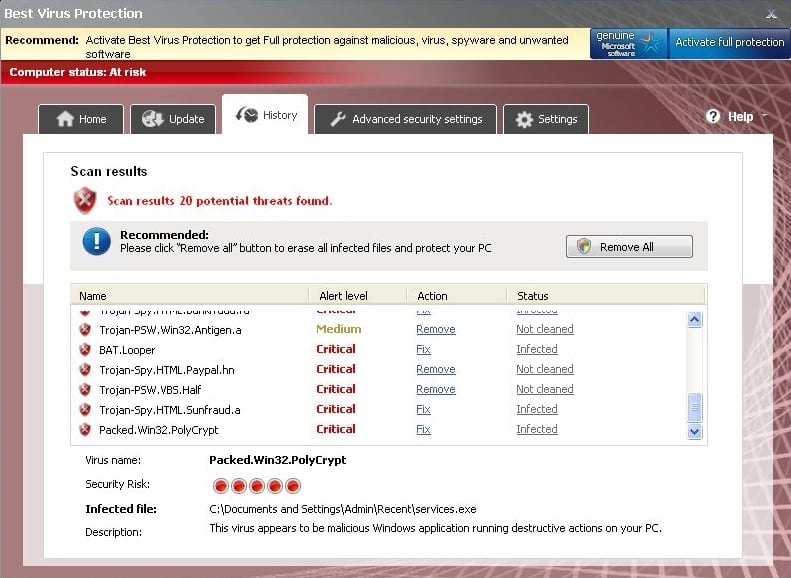Open the Help menu
Viewport: 791px width, 578px height.
pyautogui.click(x=737, y=117)
